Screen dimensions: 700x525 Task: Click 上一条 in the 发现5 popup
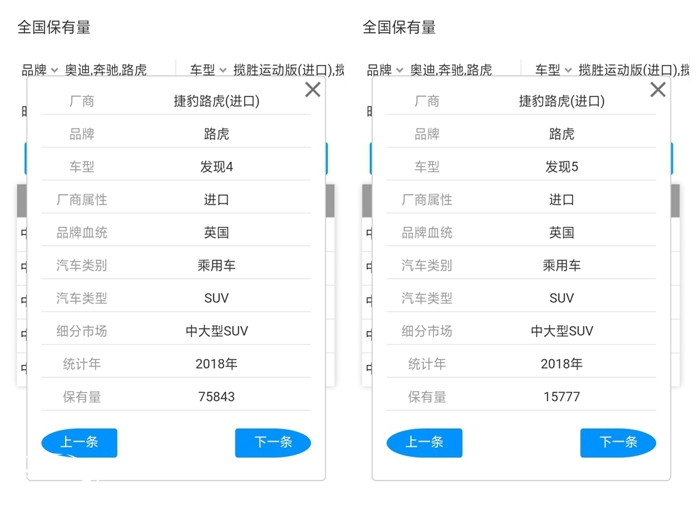[x=424, y=442]
